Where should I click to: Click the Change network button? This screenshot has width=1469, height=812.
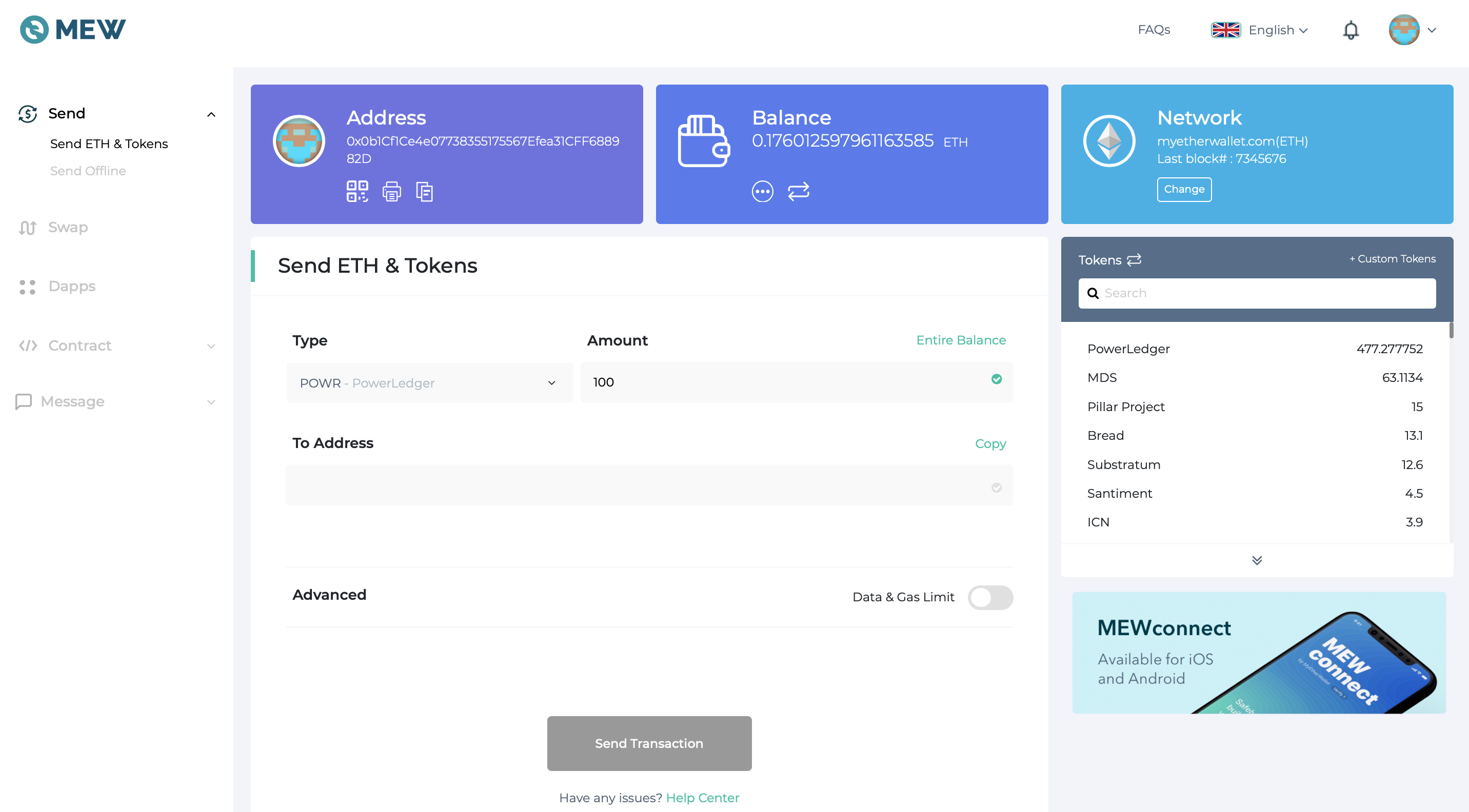coord(1184,189)
